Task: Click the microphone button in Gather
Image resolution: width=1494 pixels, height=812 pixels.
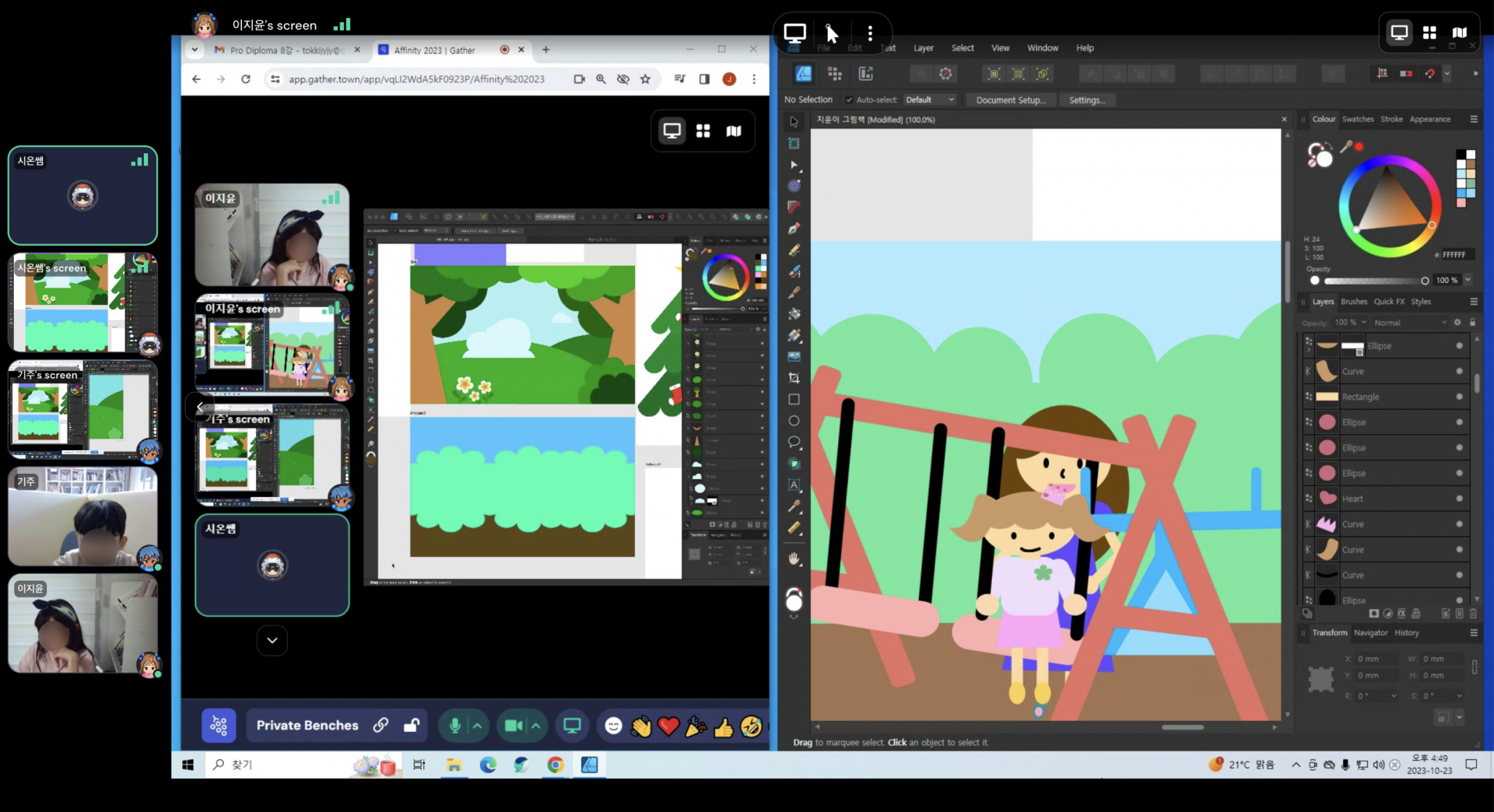Action: click(x=455, y=726)
